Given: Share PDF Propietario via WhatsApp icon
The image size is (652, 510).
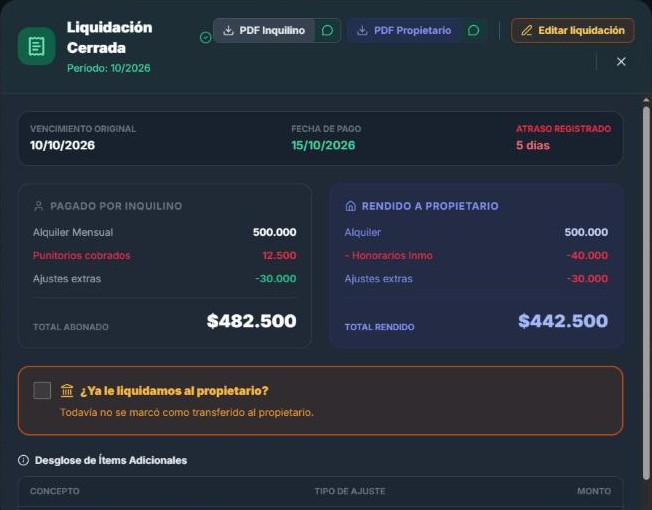Looking at the screenshot, I should (474, 30).
